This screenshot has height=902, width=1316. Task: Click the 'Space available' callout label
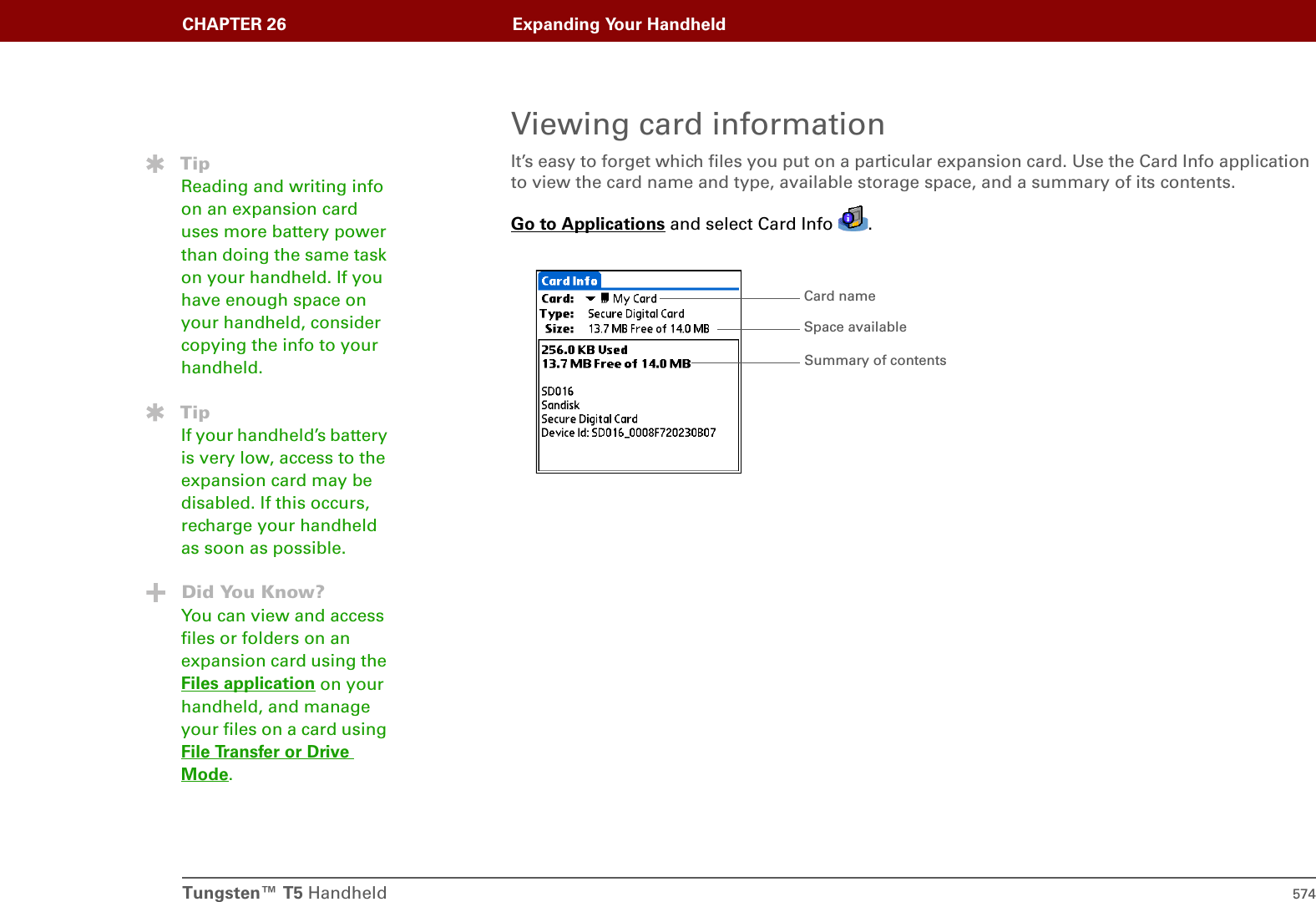(x=855, y=327)
